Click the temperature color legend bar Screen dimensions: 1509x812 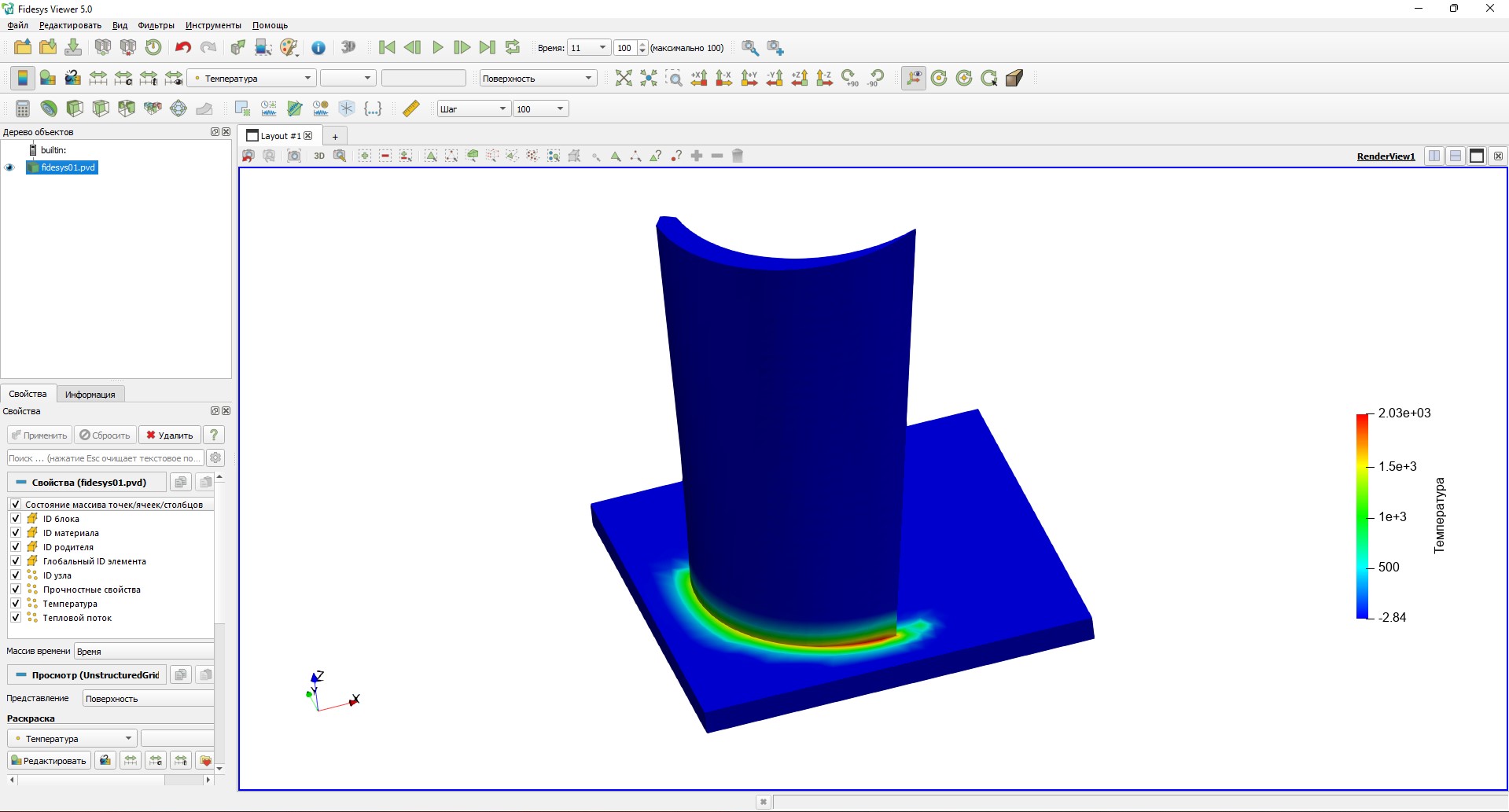coord(1362,516)
